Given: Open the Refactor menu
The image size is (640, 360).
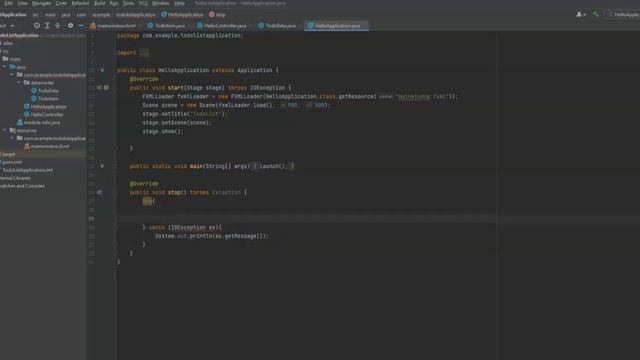Looking at the screenshot, I should click(80, 3).
